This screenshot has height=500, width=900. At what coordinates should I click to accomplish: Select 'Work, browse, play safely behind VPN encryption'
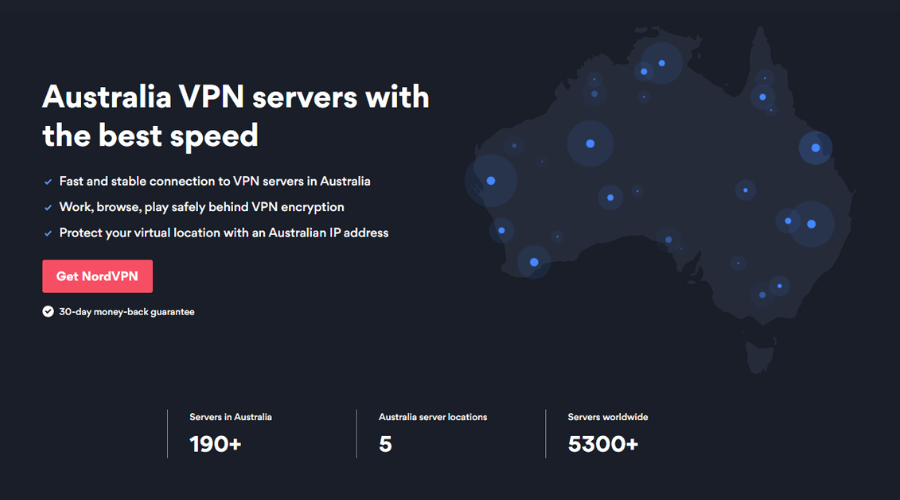(x=201, y=207)
